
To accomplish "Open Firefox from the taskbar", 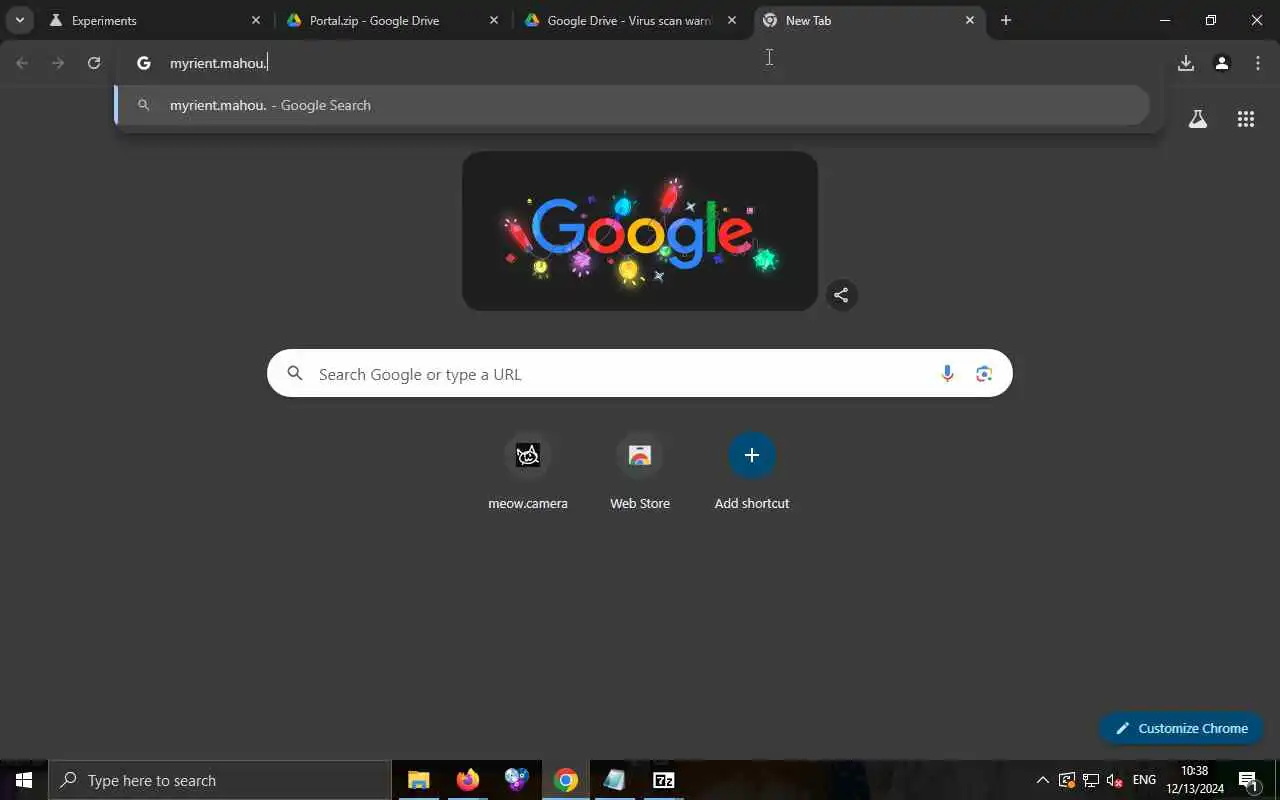I will 468,780.
